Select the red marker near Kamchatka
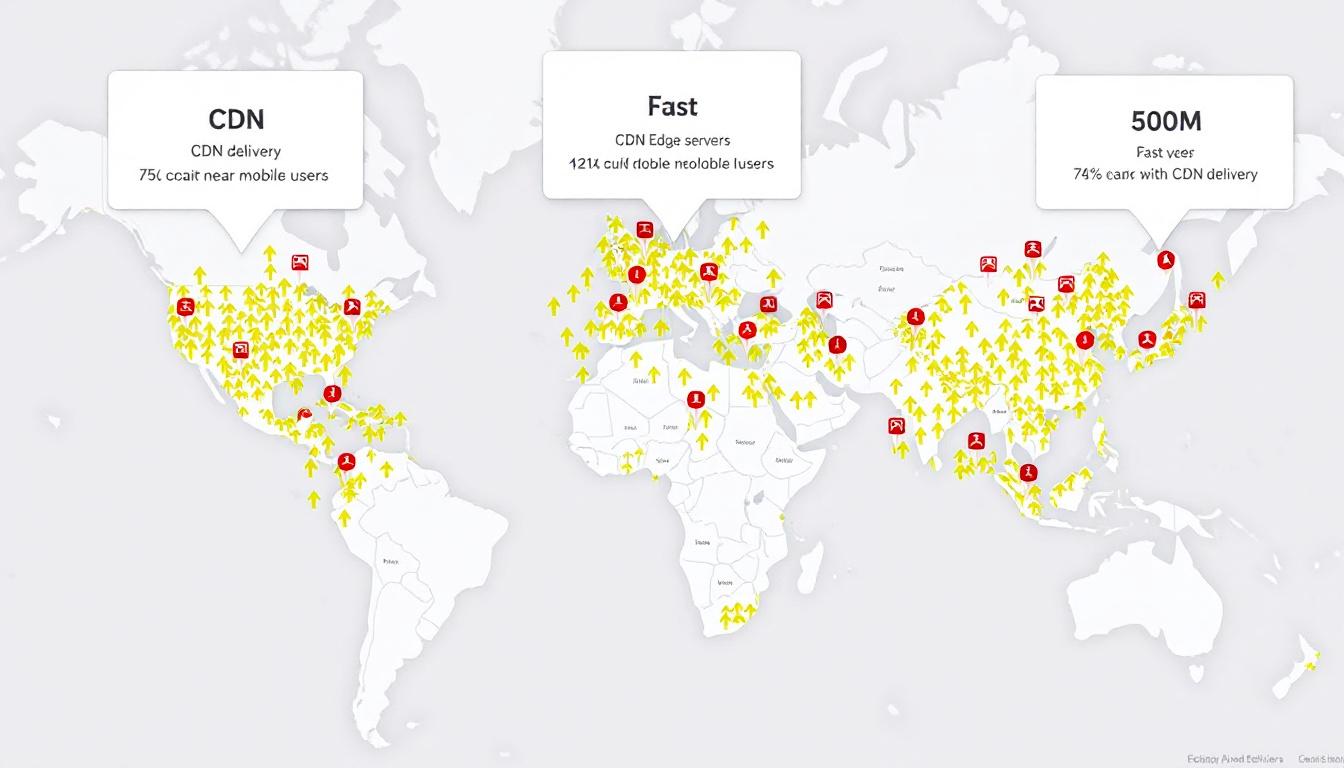The width and height of the screenshot is (1344, 768). pos(1164,259)
